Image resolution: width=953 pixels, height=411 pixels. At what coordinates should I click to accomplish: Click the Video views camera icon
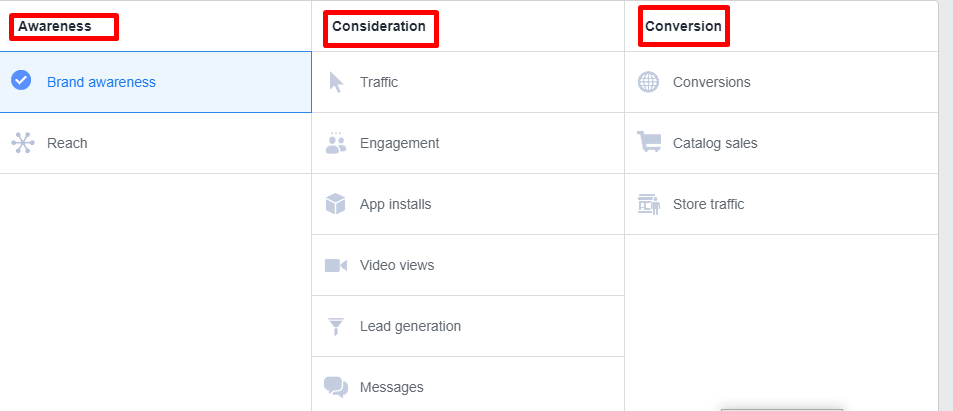335,265
